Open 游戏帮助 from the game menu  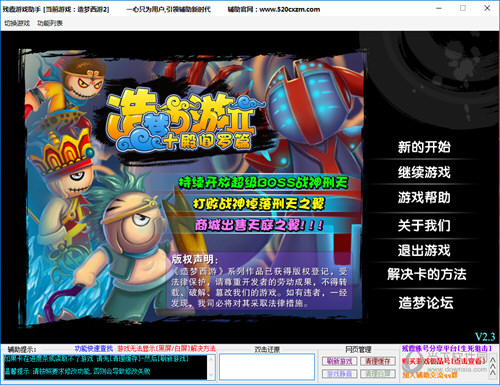(424, 197)
